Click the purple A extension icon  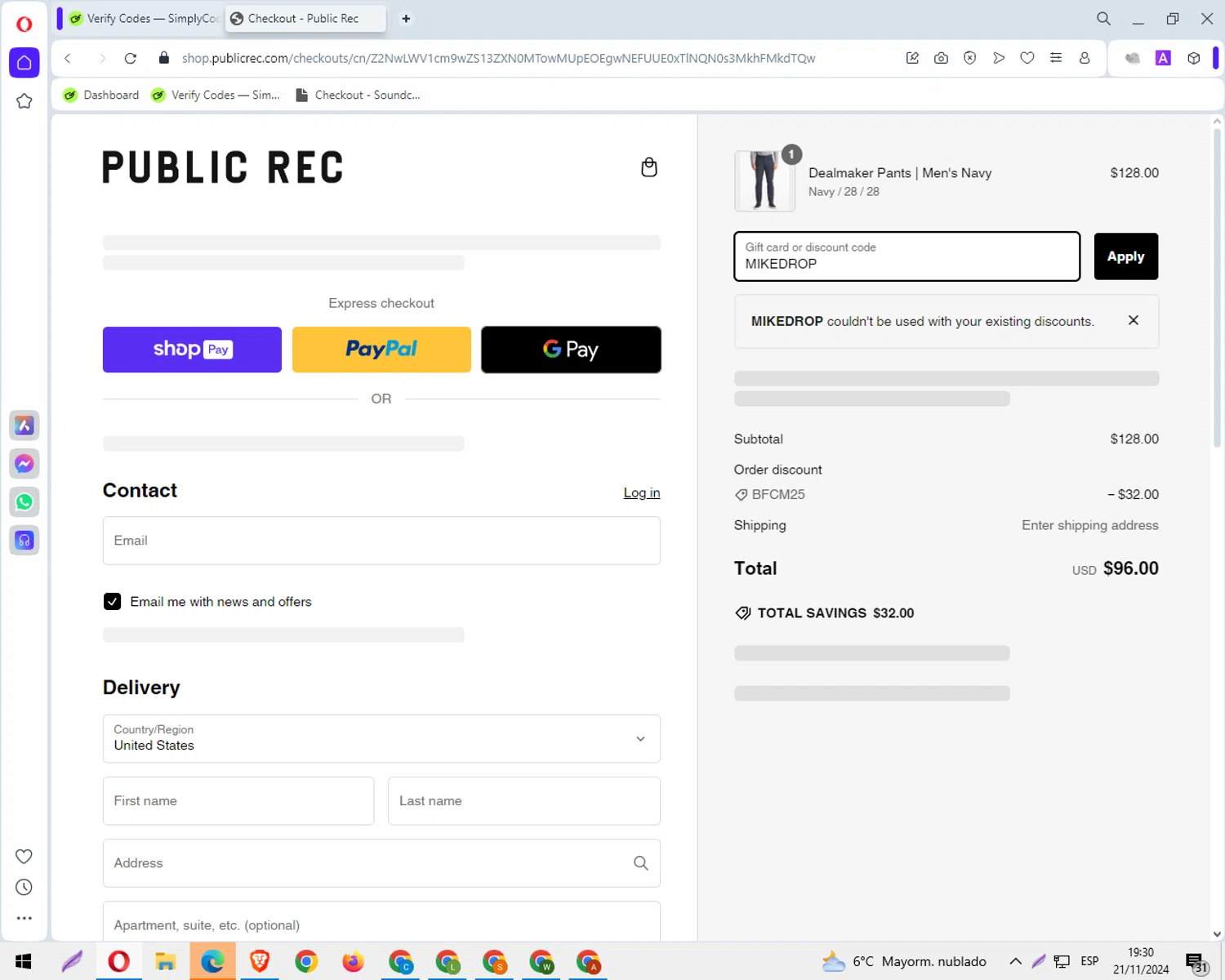tap(1163, 58)
